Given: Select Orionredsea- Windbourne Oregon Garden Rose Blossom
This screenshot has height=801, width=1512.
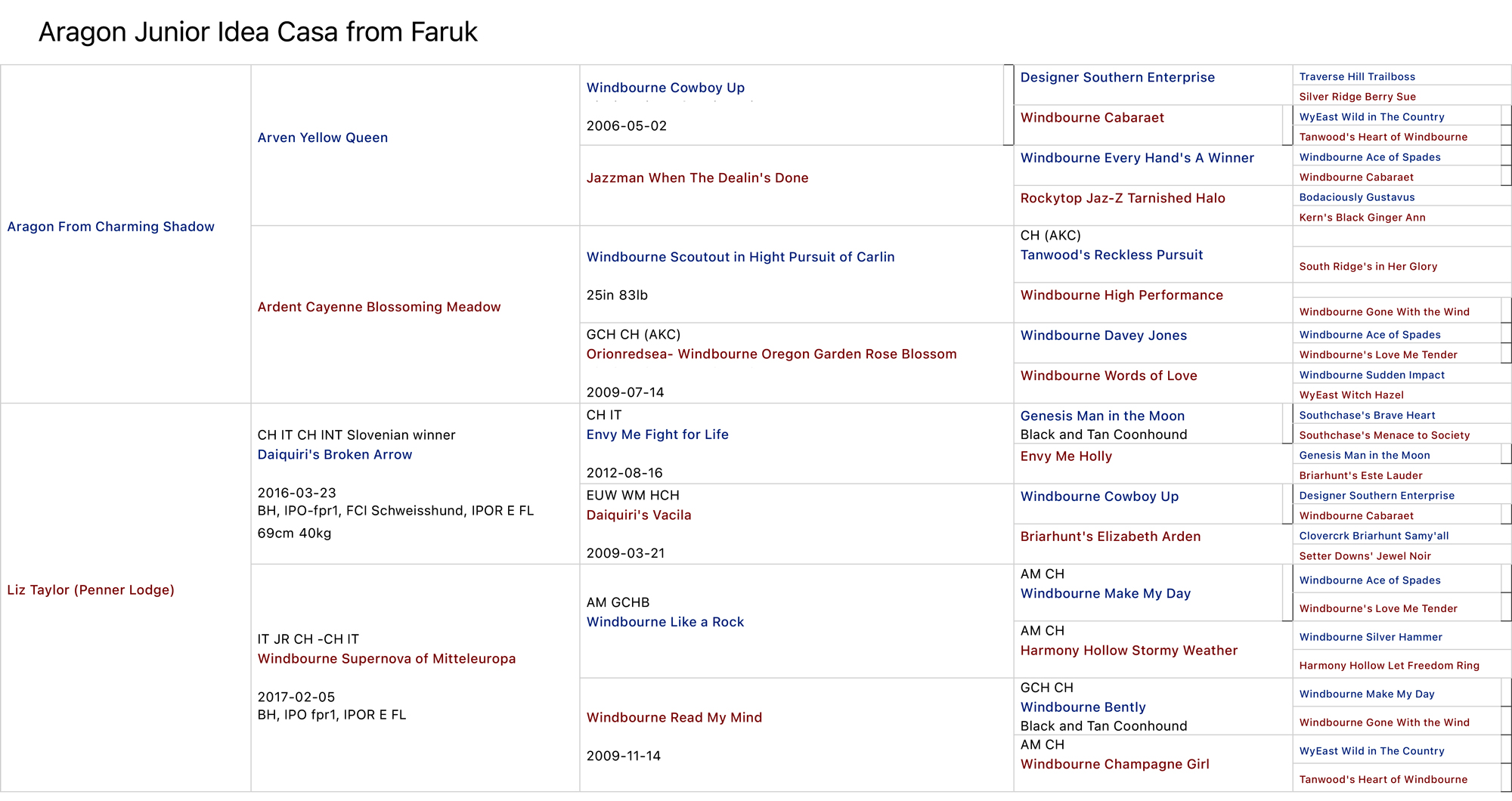Looking at the screenshot, I should pyautogui.click(x=771, y=354).
